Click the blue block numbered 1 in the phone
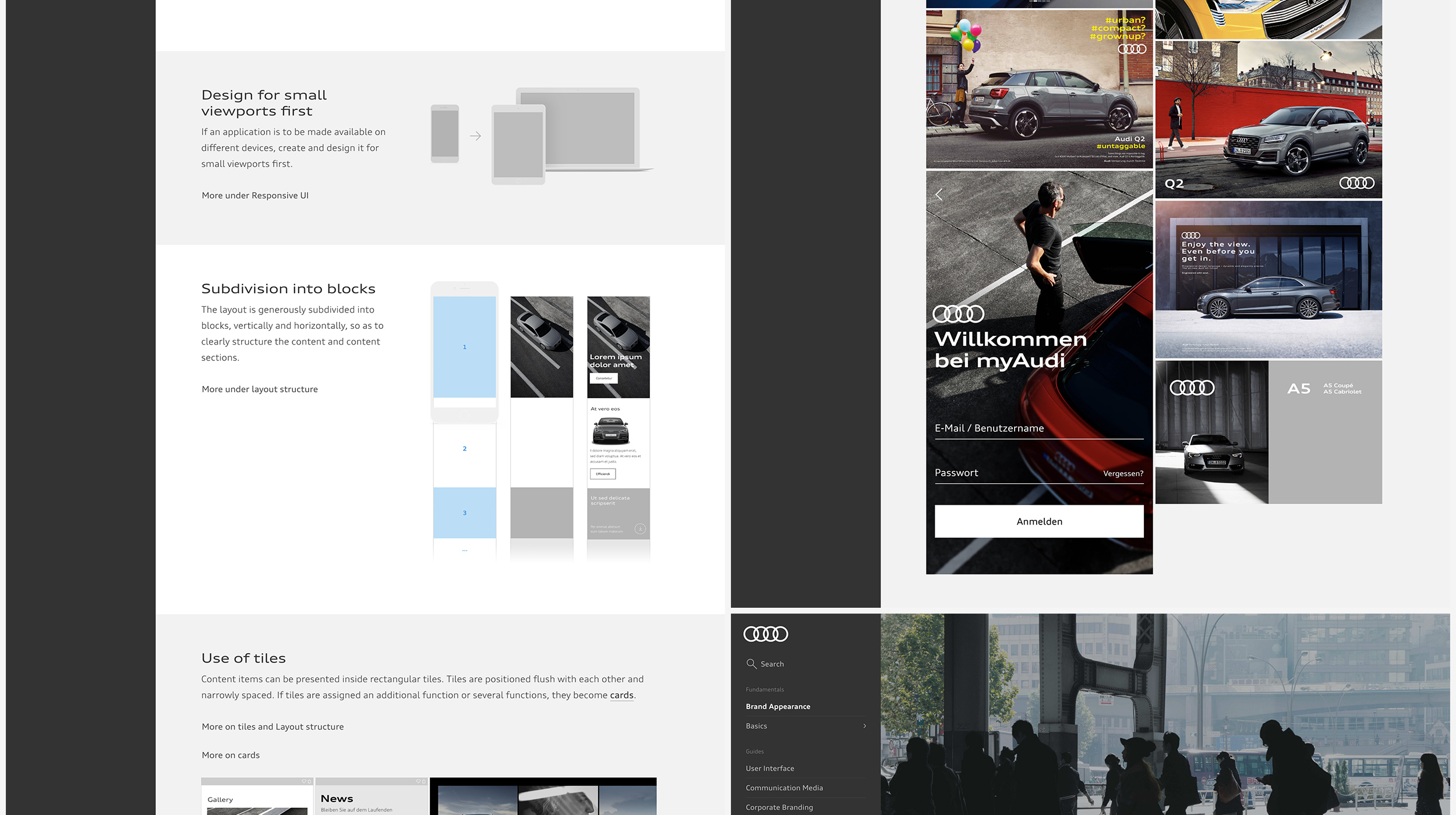 (x=464, y=347)
